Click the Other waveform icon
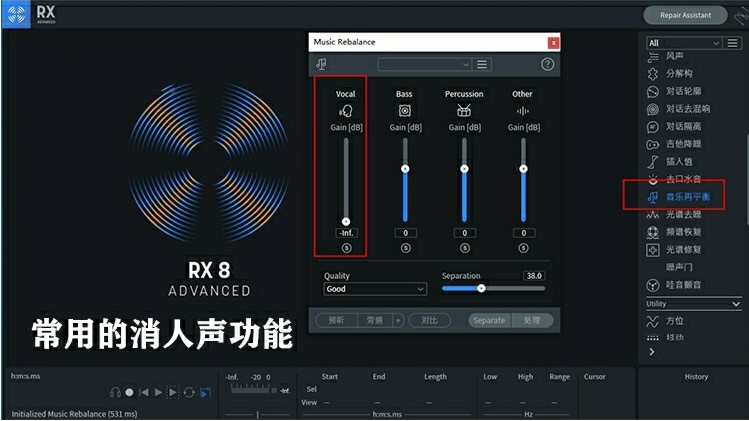The image size is (749, 421). [x=523, y=111]
